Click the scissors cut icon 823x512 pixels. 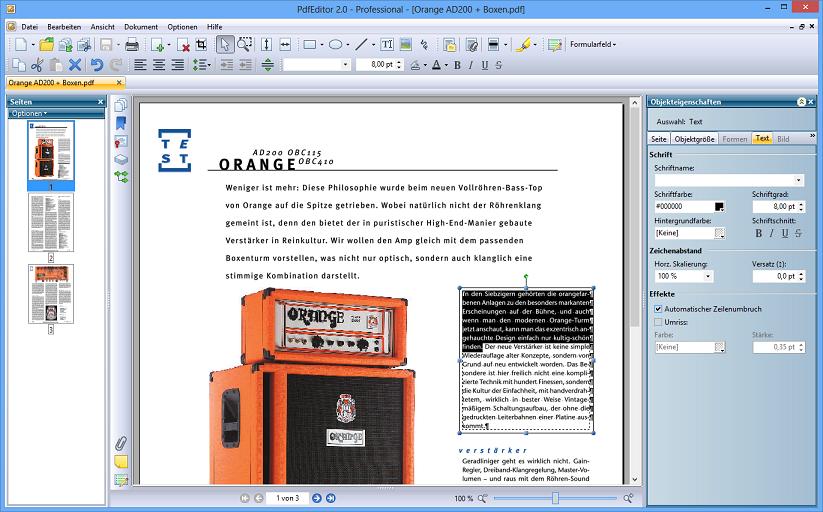point(37,65)
